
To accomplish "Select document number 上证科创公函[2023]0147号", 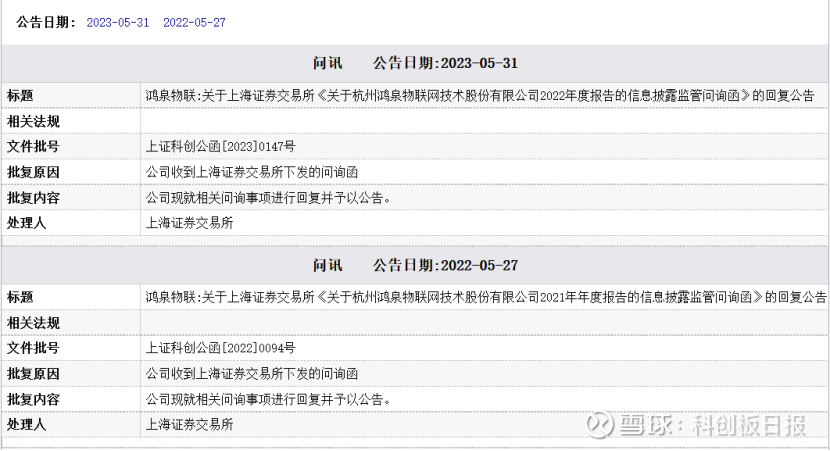I will [x=220, y=147].
